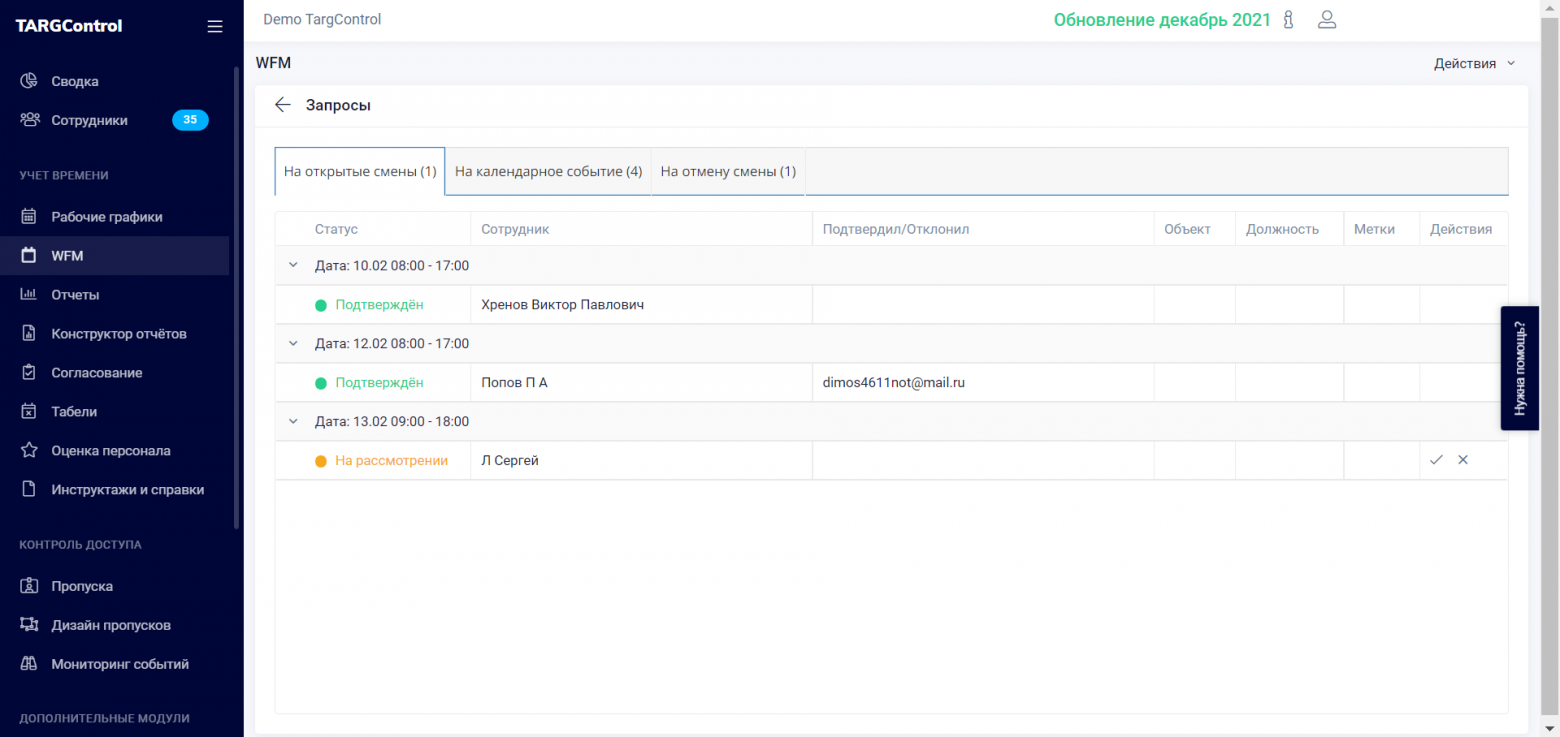Click the sidebar vertical scrollbar
The height and width of the screenshot is (737, 1560).
point(236,297)
